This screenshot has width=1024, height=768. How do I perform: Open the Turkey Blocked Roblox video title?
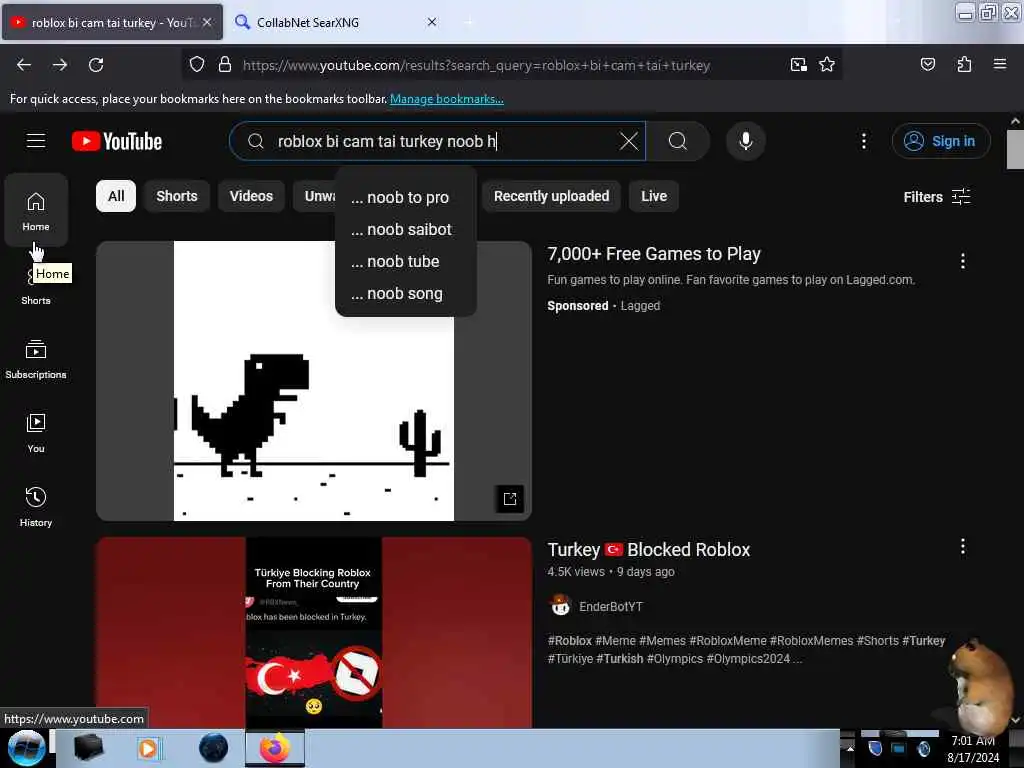pos(648,550)
